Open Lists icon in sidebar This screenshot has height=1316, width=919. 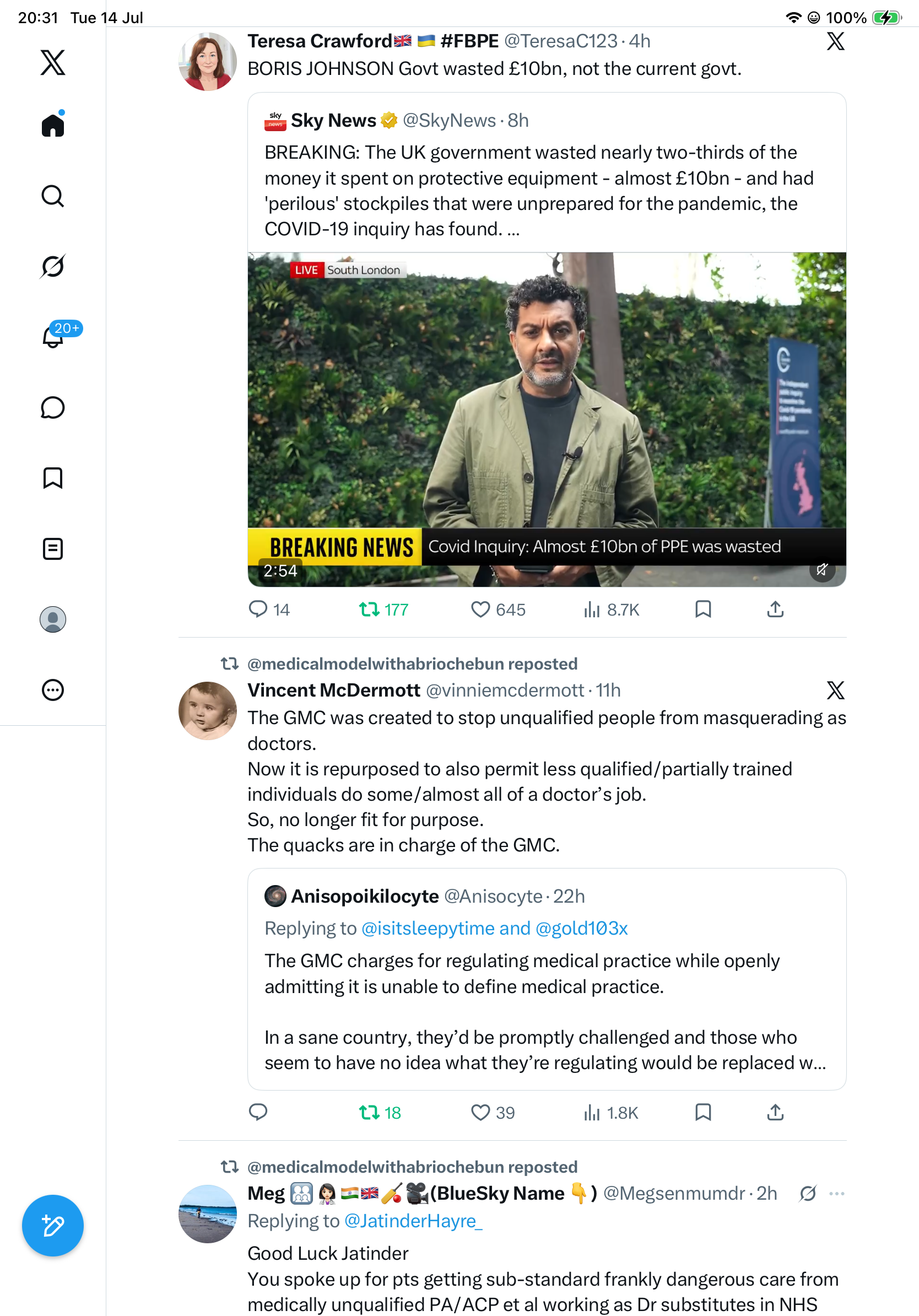click(x=53, y=548)
